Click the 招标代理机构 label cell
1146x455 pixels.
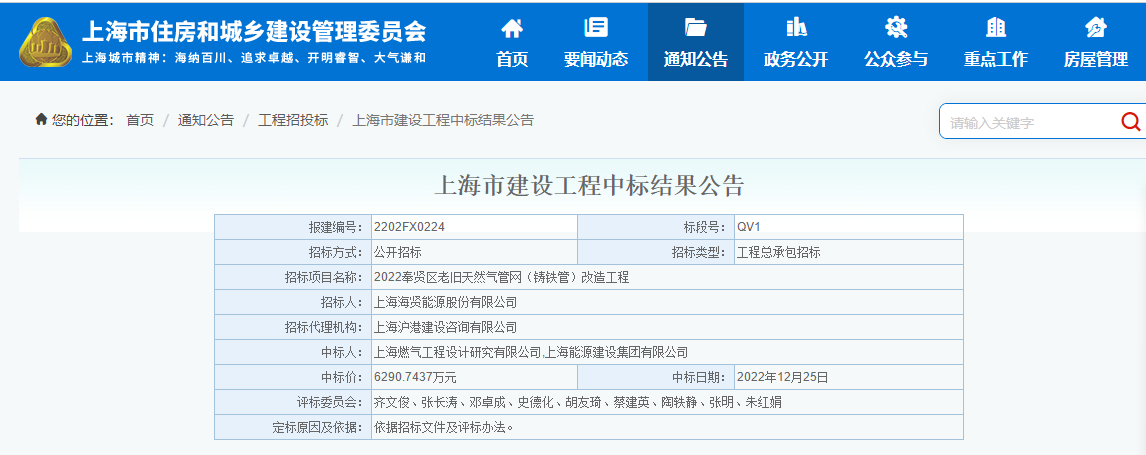click(293, 327)
